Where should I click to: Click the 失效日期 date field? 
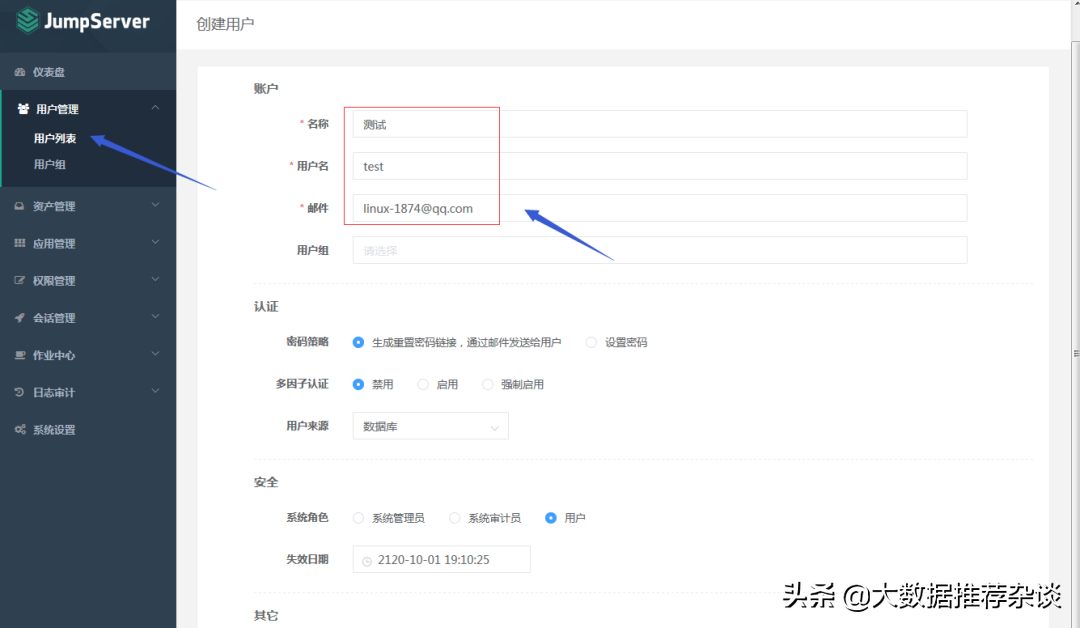pyautogui.click(x=441, y=560)
